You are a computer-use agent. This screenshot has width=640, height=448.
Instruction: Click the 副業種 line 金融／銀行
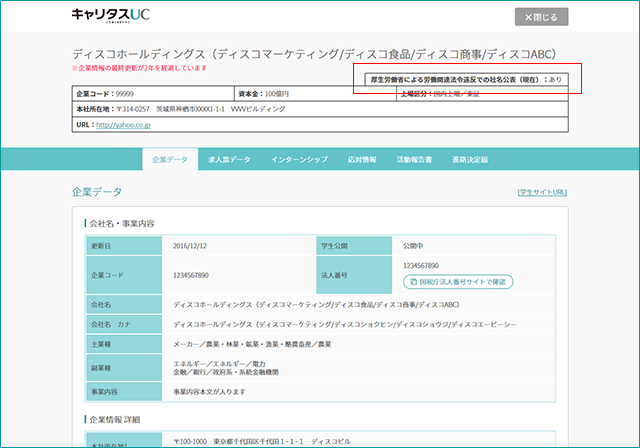[x=226, y=372]
